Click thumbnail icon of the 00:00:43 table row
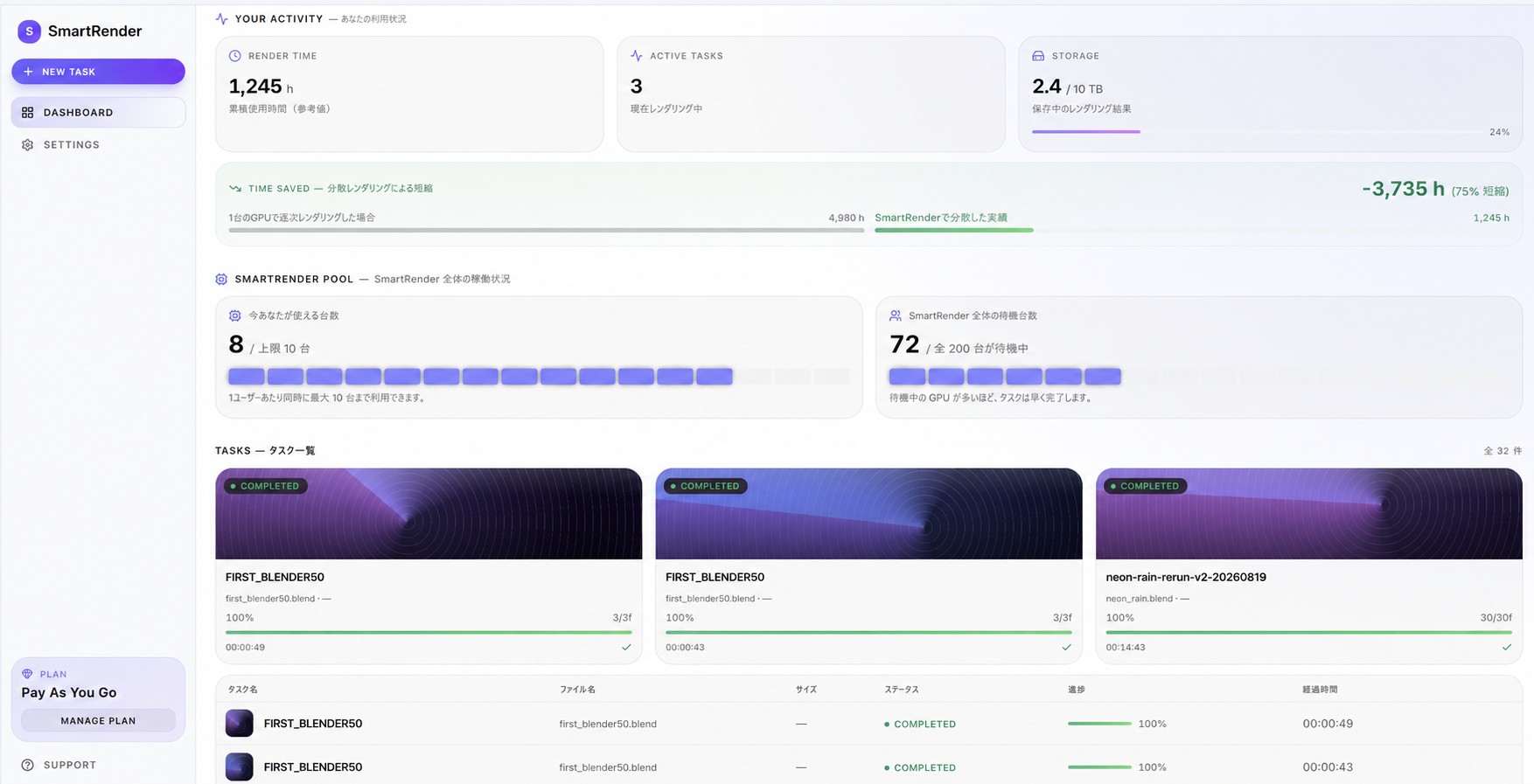This screenshot has width=1534, height=784. click(x=239, y=767)
